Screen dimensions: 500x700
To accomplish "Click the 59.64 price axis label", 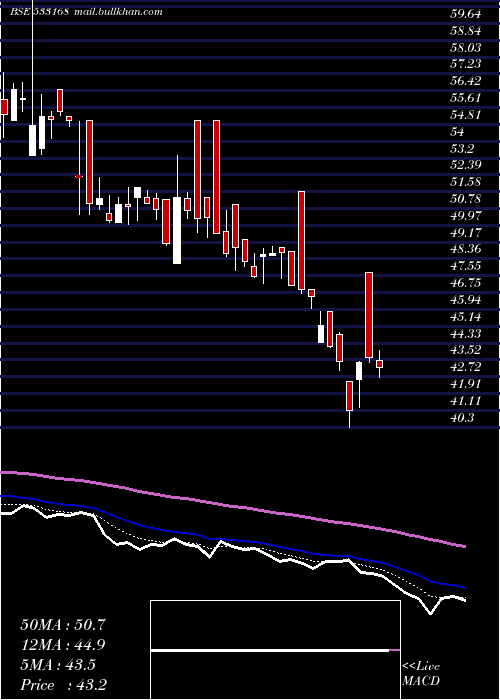I will tap(466, 14).
